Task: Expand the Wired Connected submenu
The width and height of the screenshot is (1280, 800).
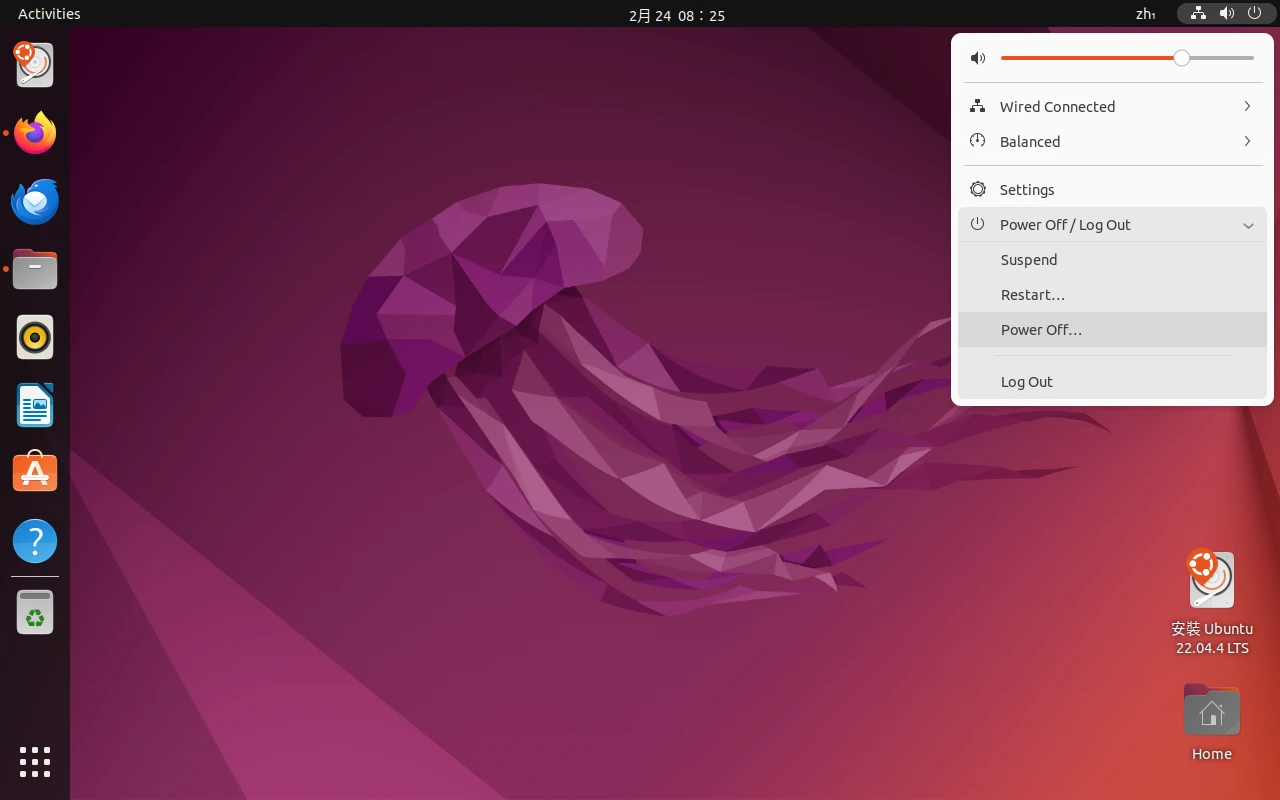Action: point(1112,107)
